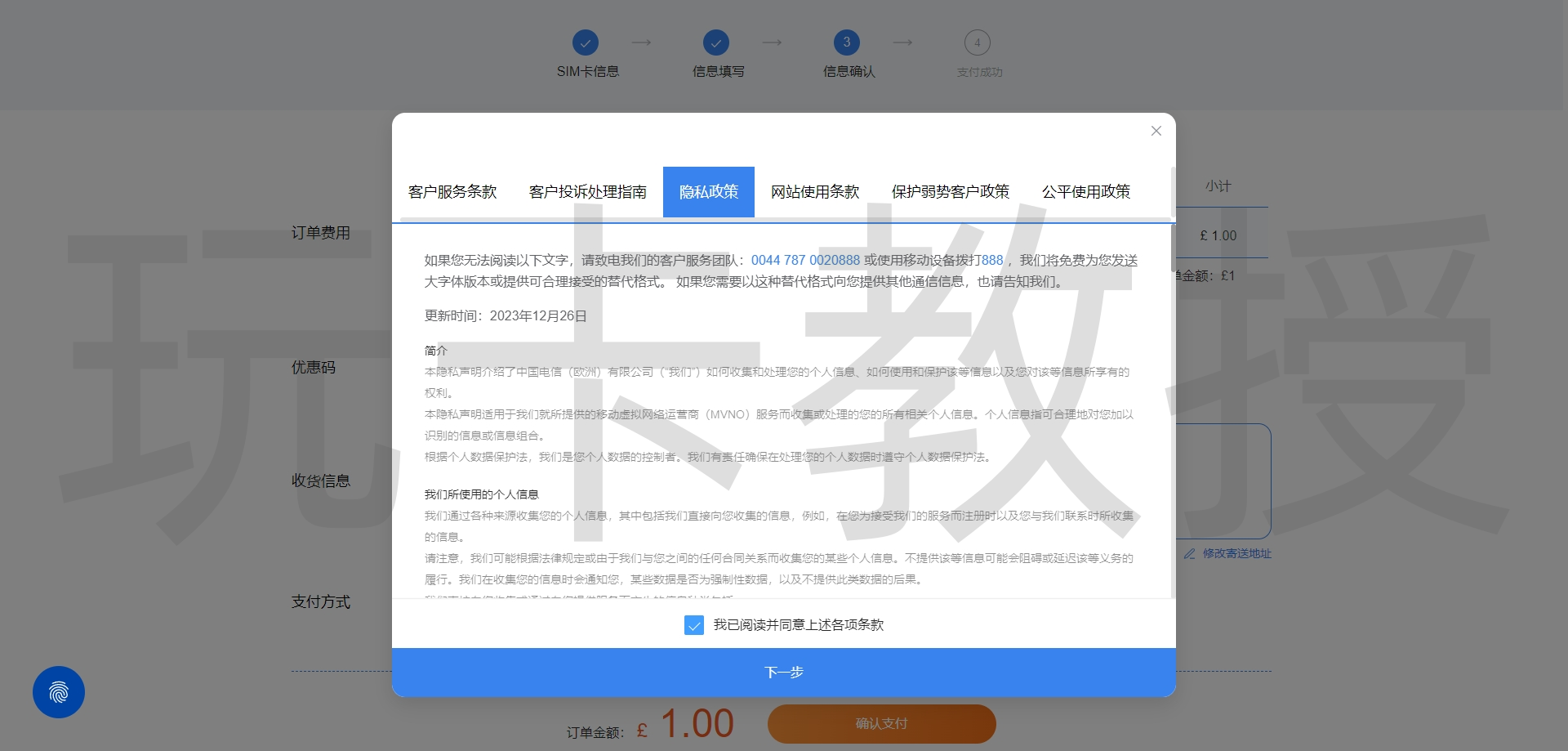
Task: Select the 隐私政策 tab
Action: [708, 191]
